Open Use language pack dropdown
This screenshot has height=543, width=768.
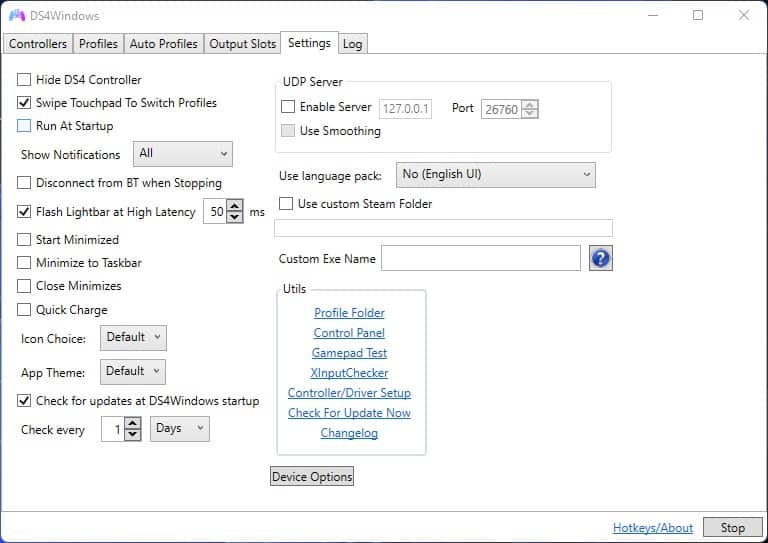tap(496, 175)
